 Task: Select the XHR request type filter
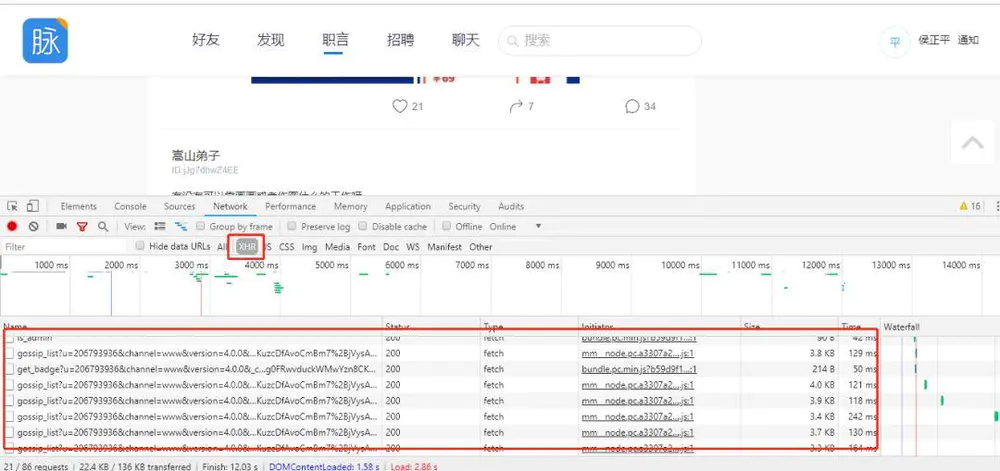pos(247,247)
